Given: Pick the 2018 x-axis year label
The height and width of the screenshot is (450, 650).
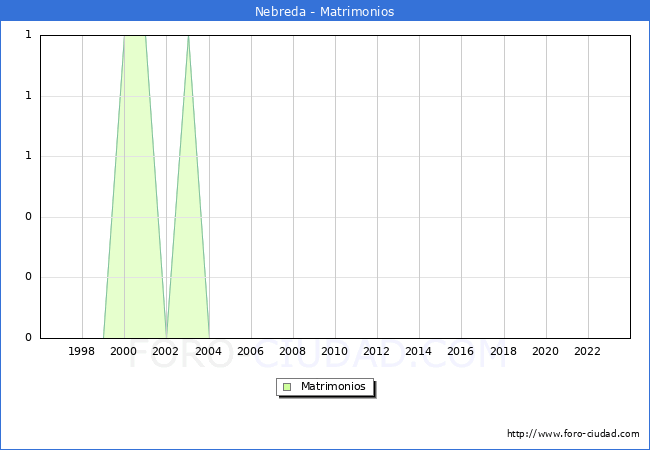Looking at the screenshot, I should coord(503,351).
